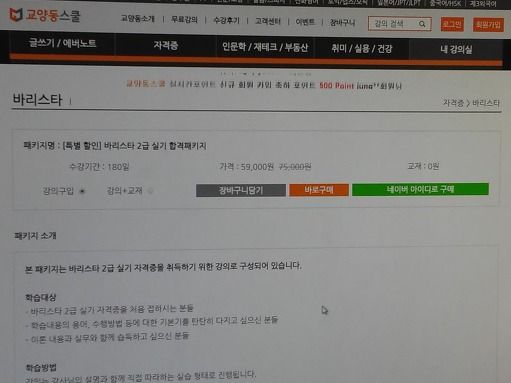511x383 pixels.
Task: Open the 고객센터 menu link
Action: 268,21
